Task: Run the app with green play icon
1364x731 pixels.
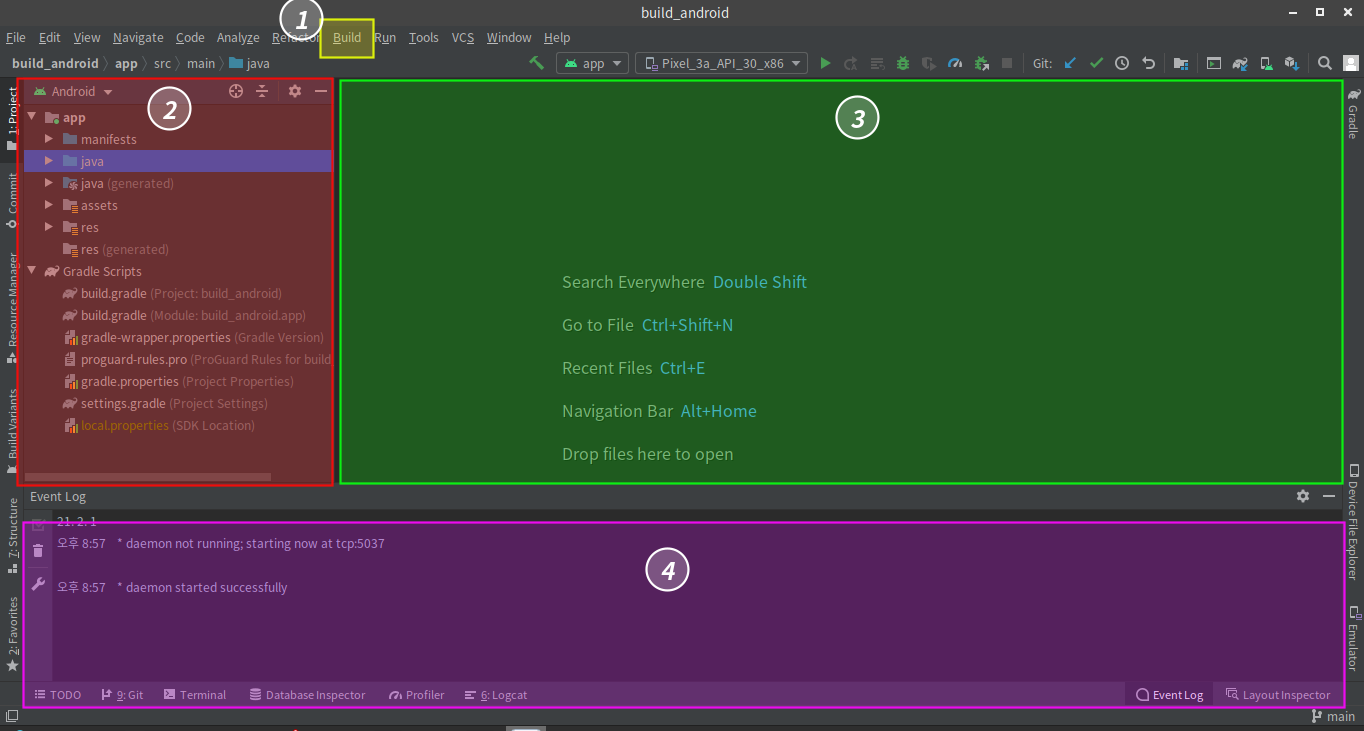Action: click(x=825, y=63)
